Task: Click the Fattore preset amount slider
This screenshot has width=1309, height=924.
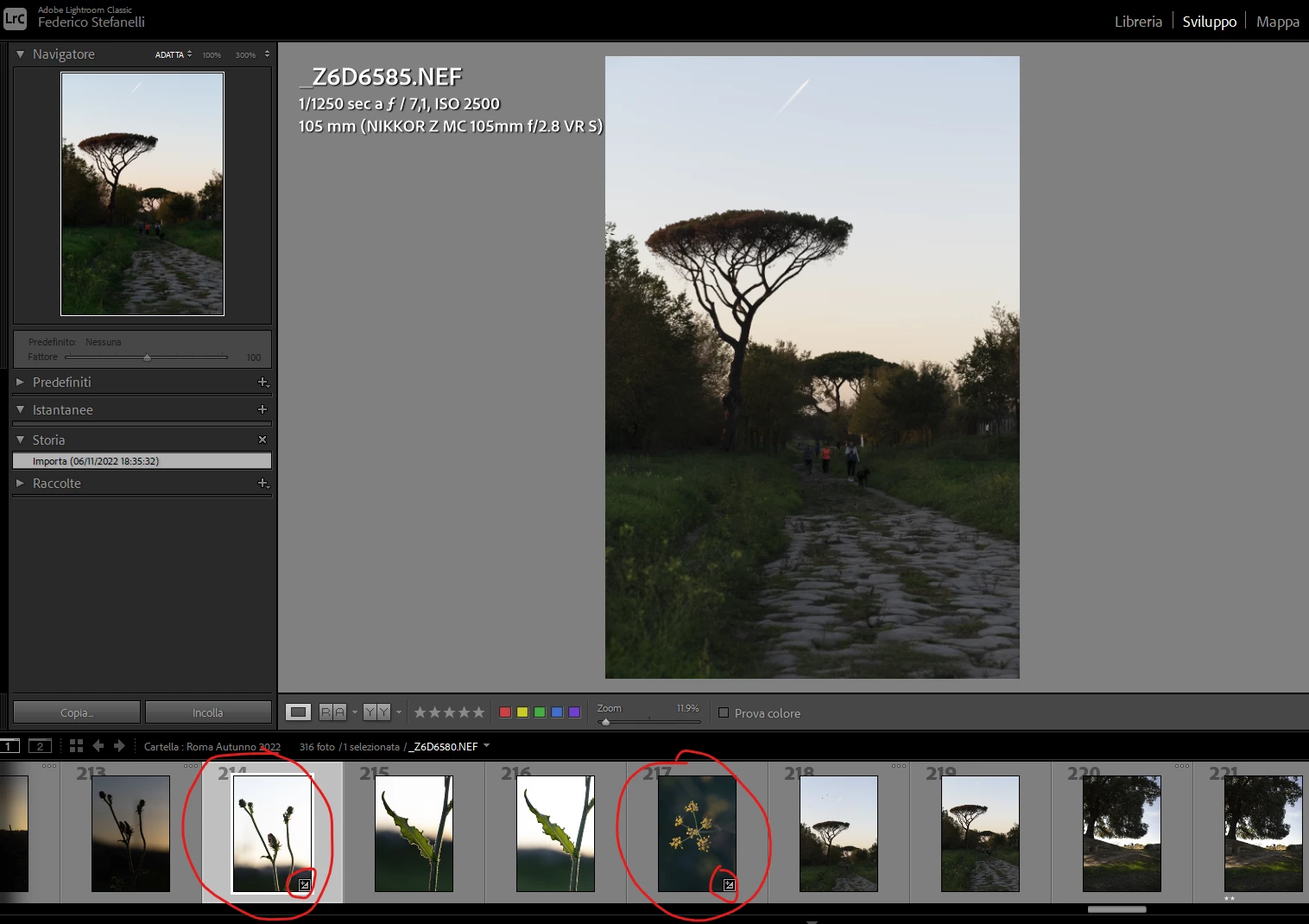Action: (146, 357)
